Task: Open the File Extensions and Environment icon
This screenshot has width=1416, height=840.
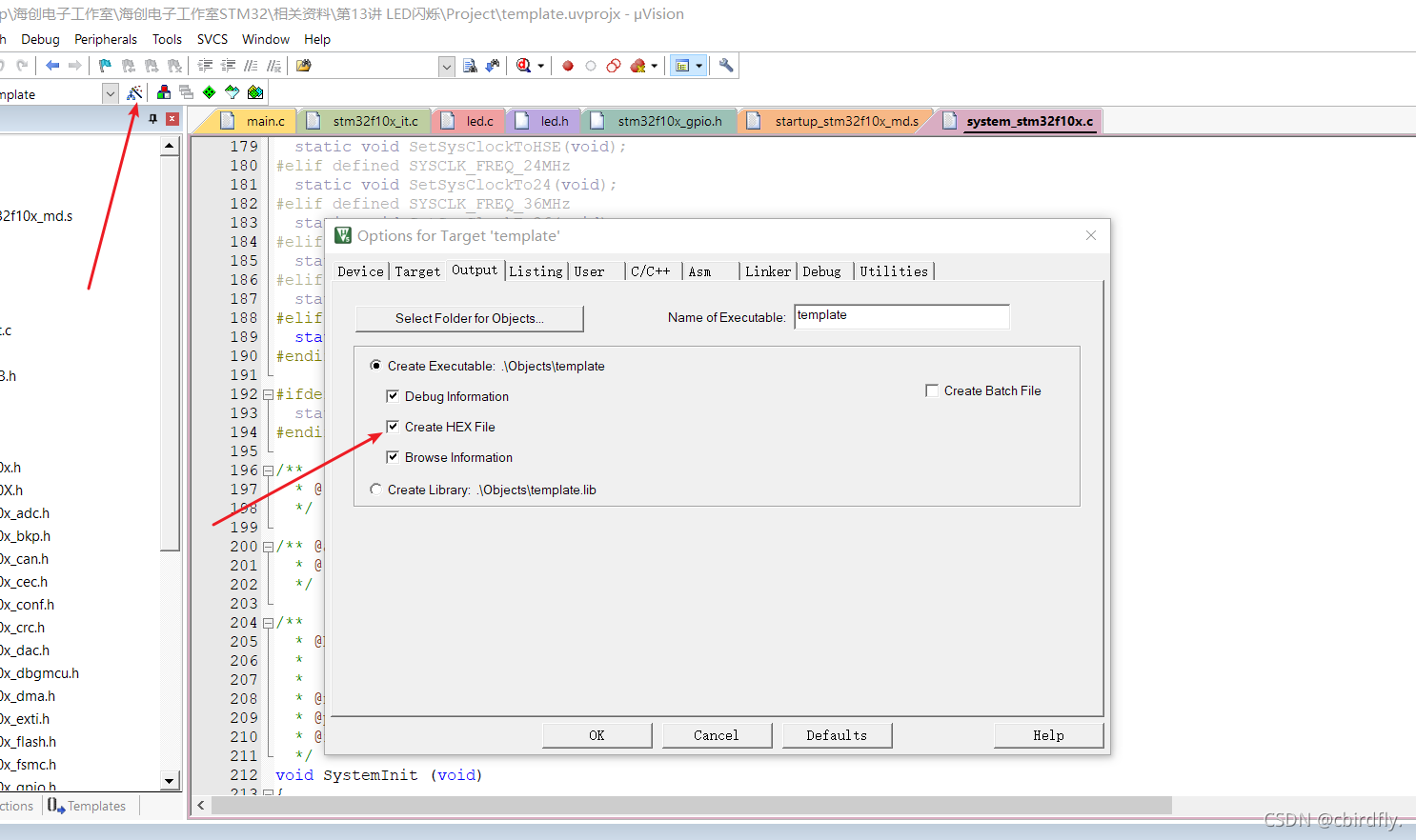Action: point(164,92)
